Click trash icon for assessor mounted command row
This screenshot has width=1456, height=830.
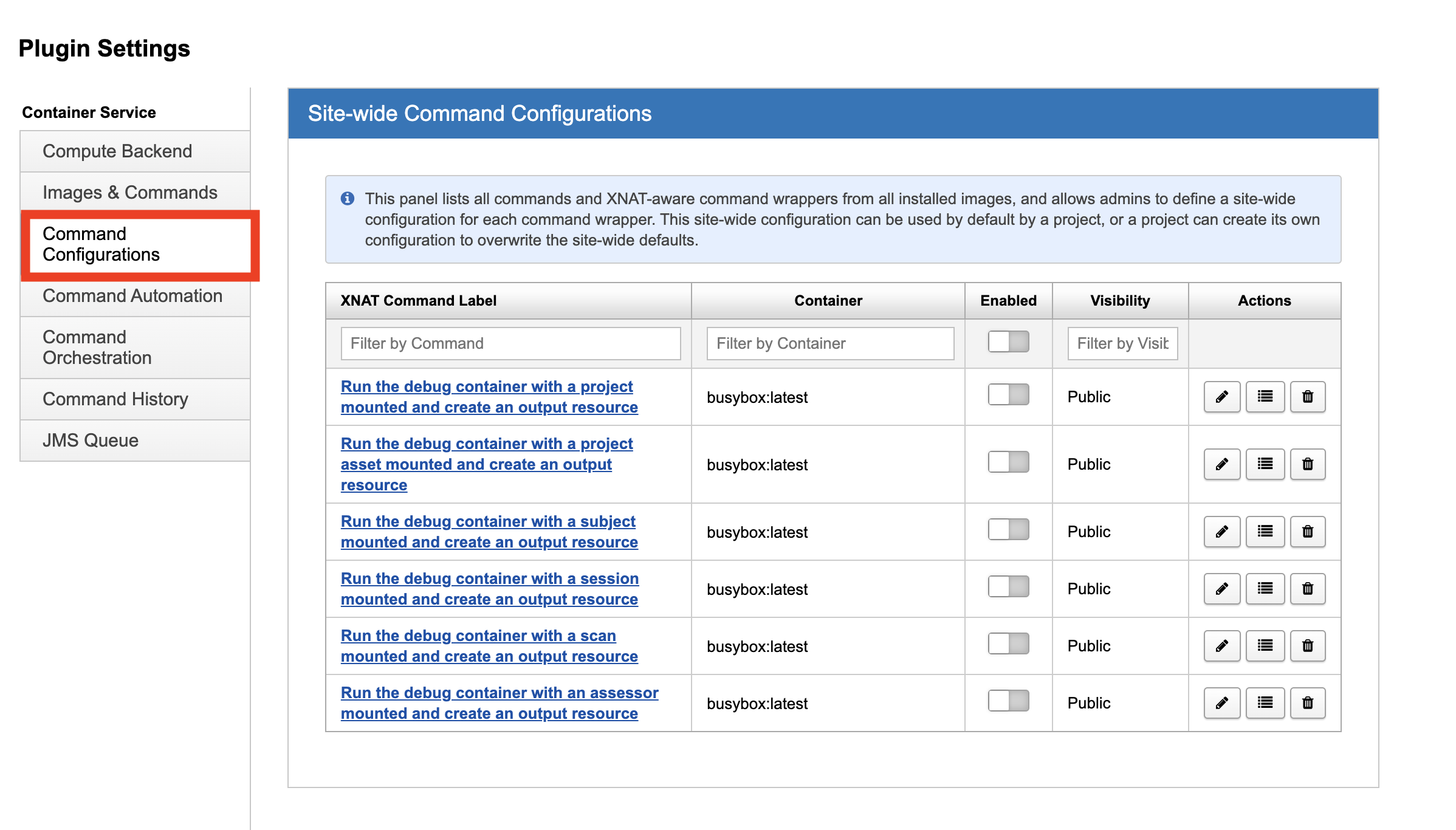point(1307,703)
